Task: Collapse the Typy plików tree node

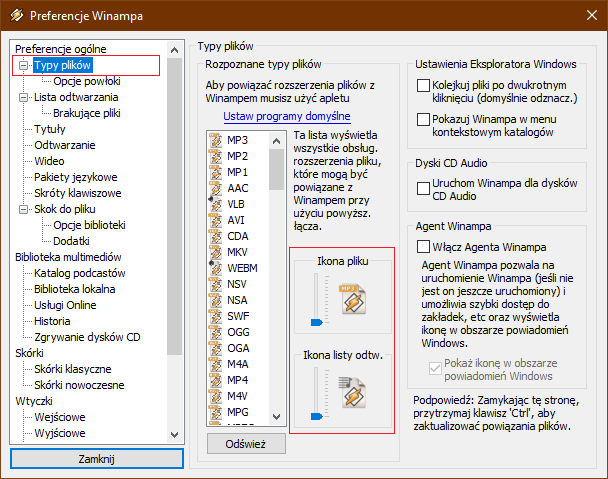Action: click(x=24, y=65)
